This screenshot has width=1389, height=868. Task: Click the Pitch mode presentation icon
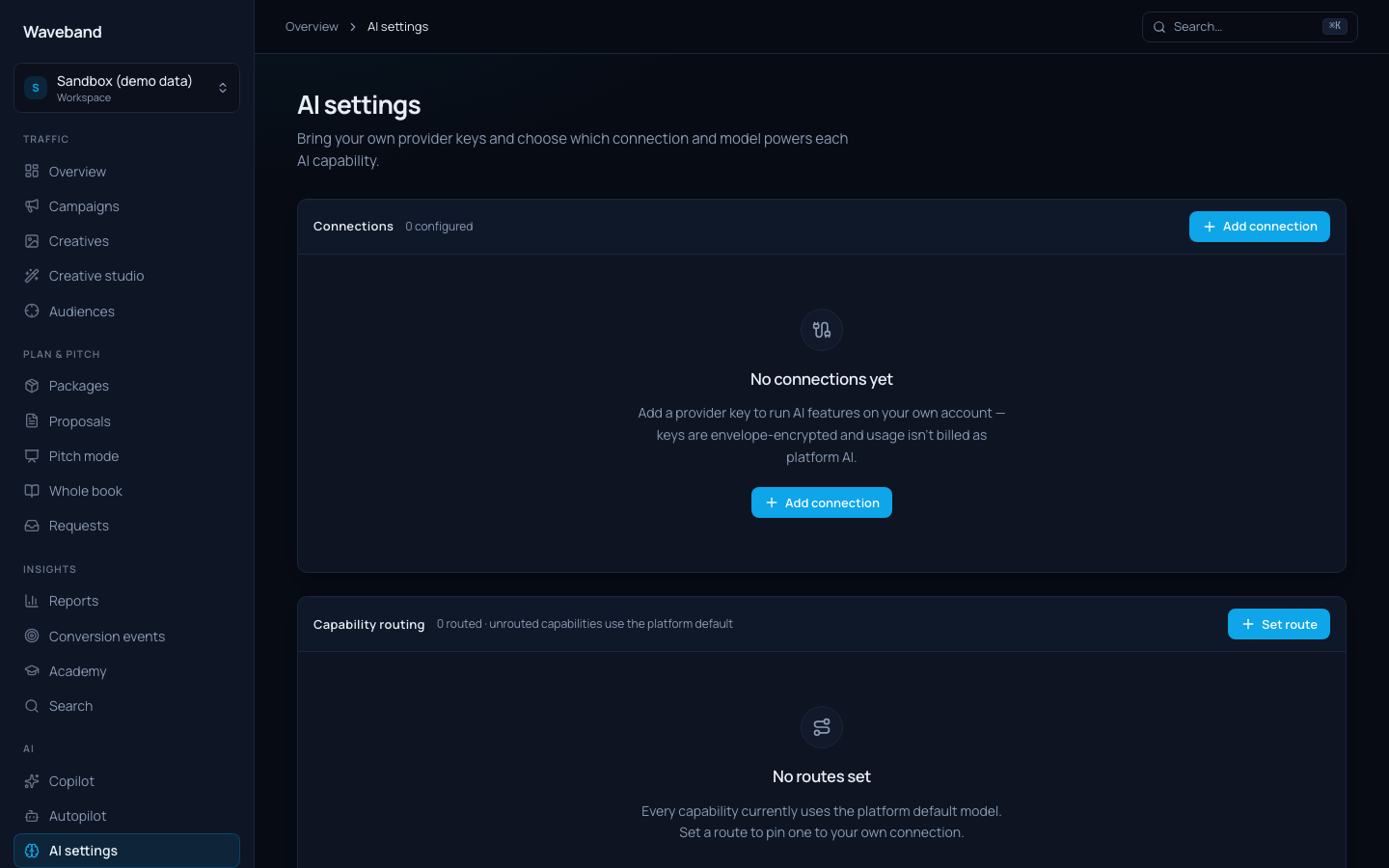click(x=32, y=455)
